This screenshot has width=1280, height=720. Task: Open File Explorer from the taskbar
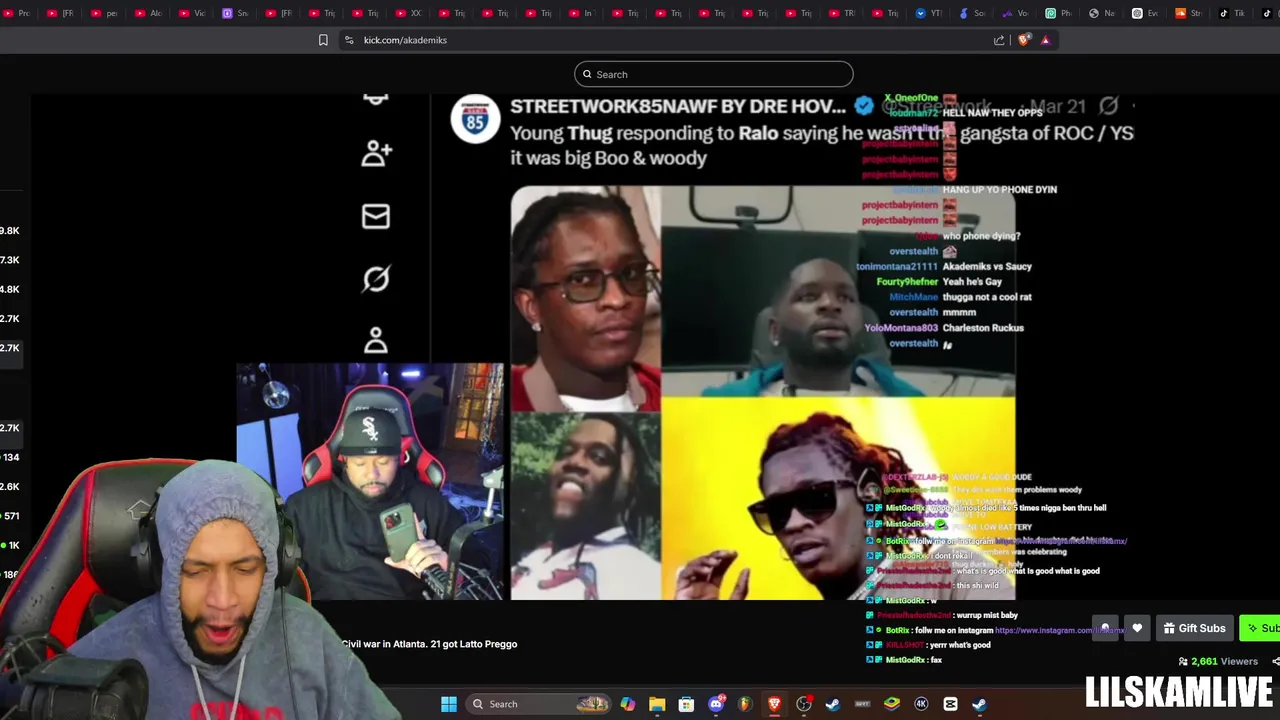tap(657, 704)
